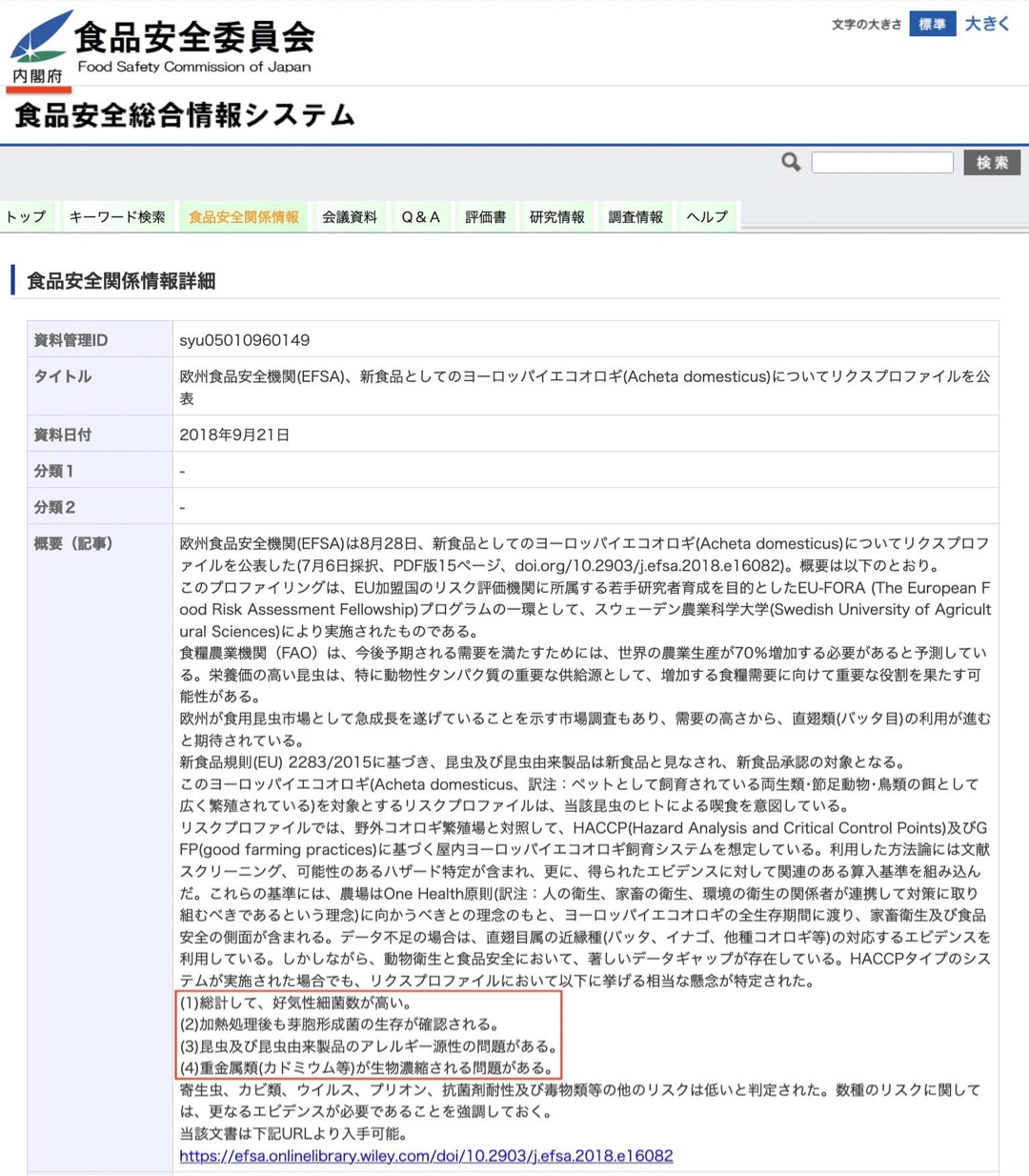1029x1176 pixels.
Task: Open the キーワード検索 tab
Action: [x=117, y=217]
